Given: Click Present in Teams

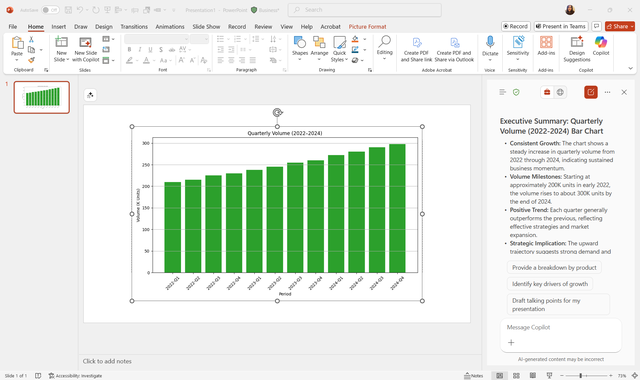Looking at the screenshot, I should 561,26.
